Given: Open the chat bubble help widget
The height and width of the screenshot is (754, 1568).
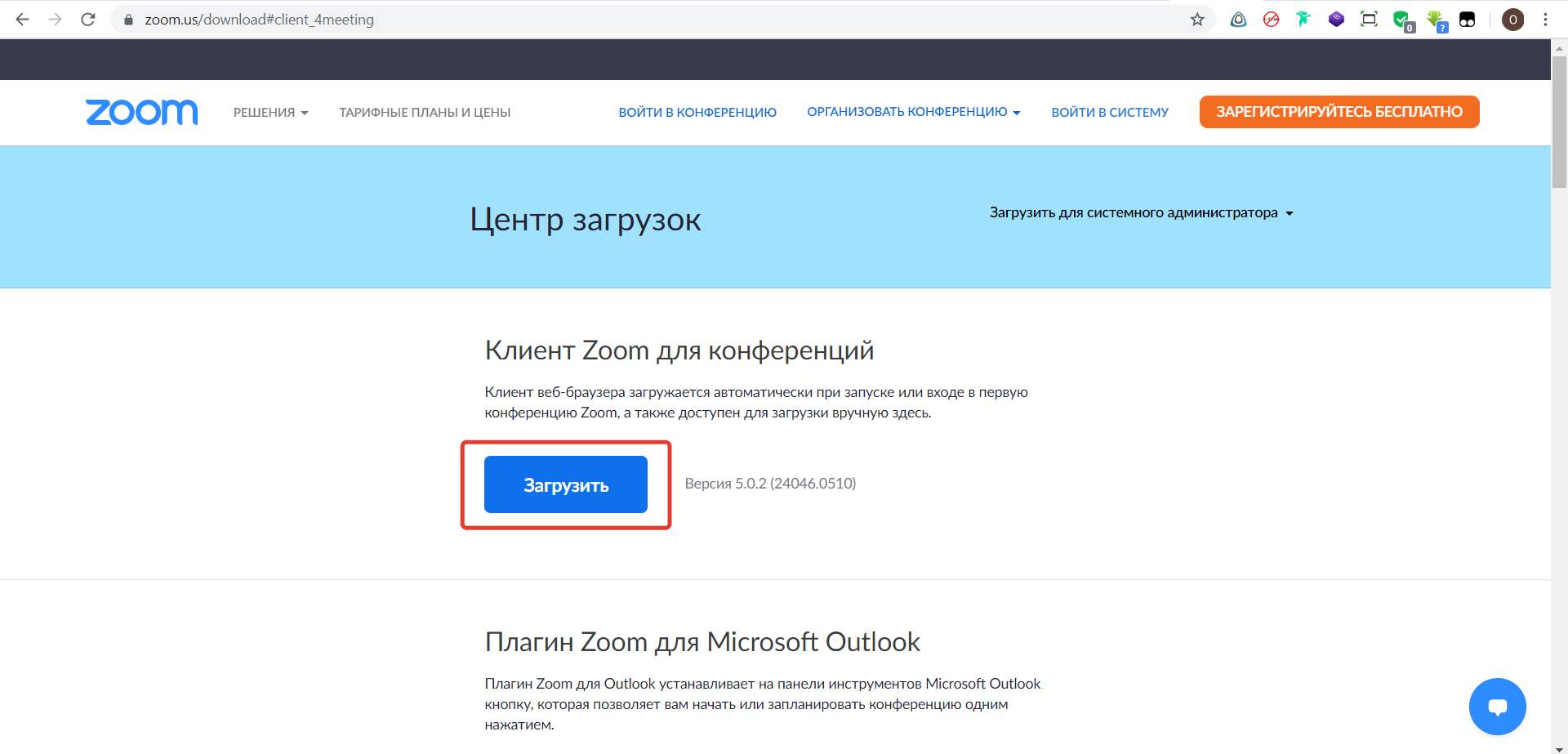Looking at the screenshot, I should [x=1498, y=707].
